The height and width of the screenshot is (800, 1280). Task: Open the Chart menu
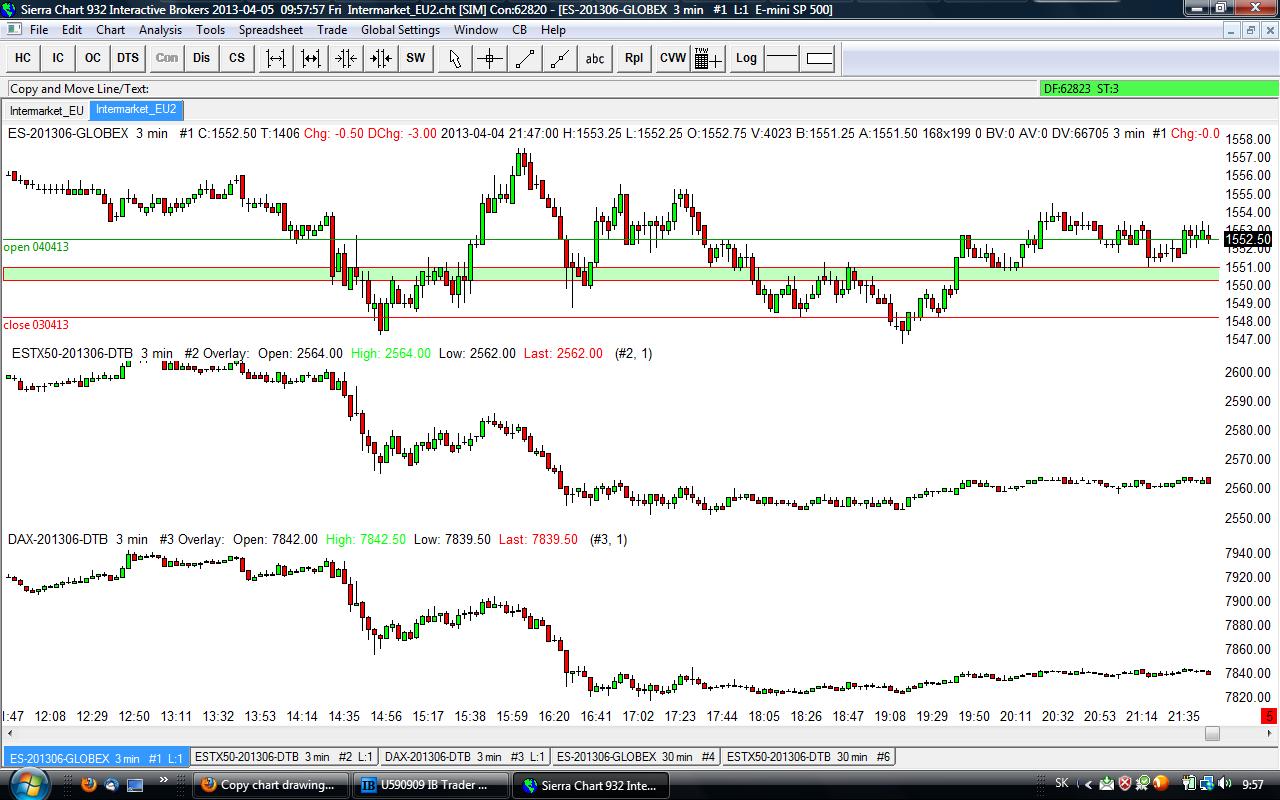pyautogui.click(x=111, y=30)
